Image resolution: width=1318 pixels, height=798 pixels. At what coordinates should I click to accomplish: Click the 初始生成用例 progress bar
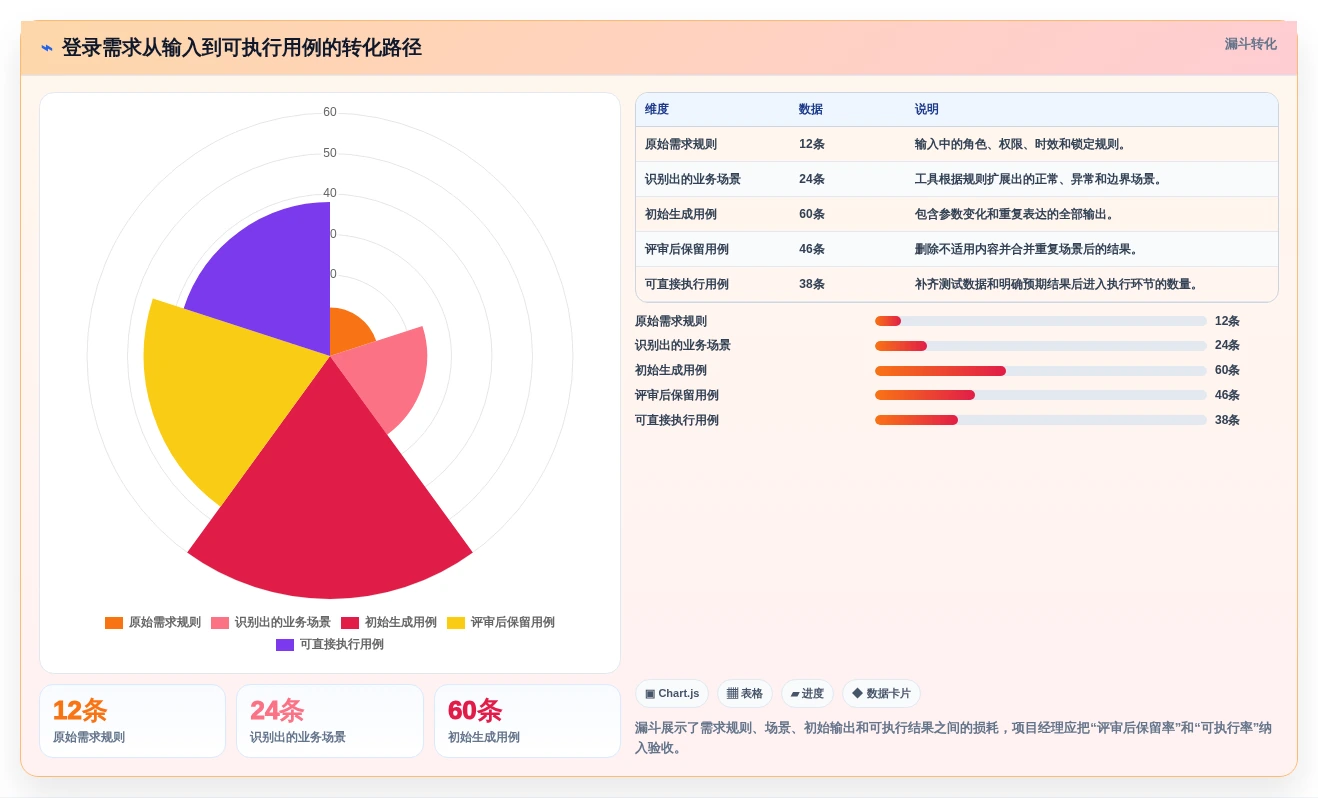point(1041,371)
